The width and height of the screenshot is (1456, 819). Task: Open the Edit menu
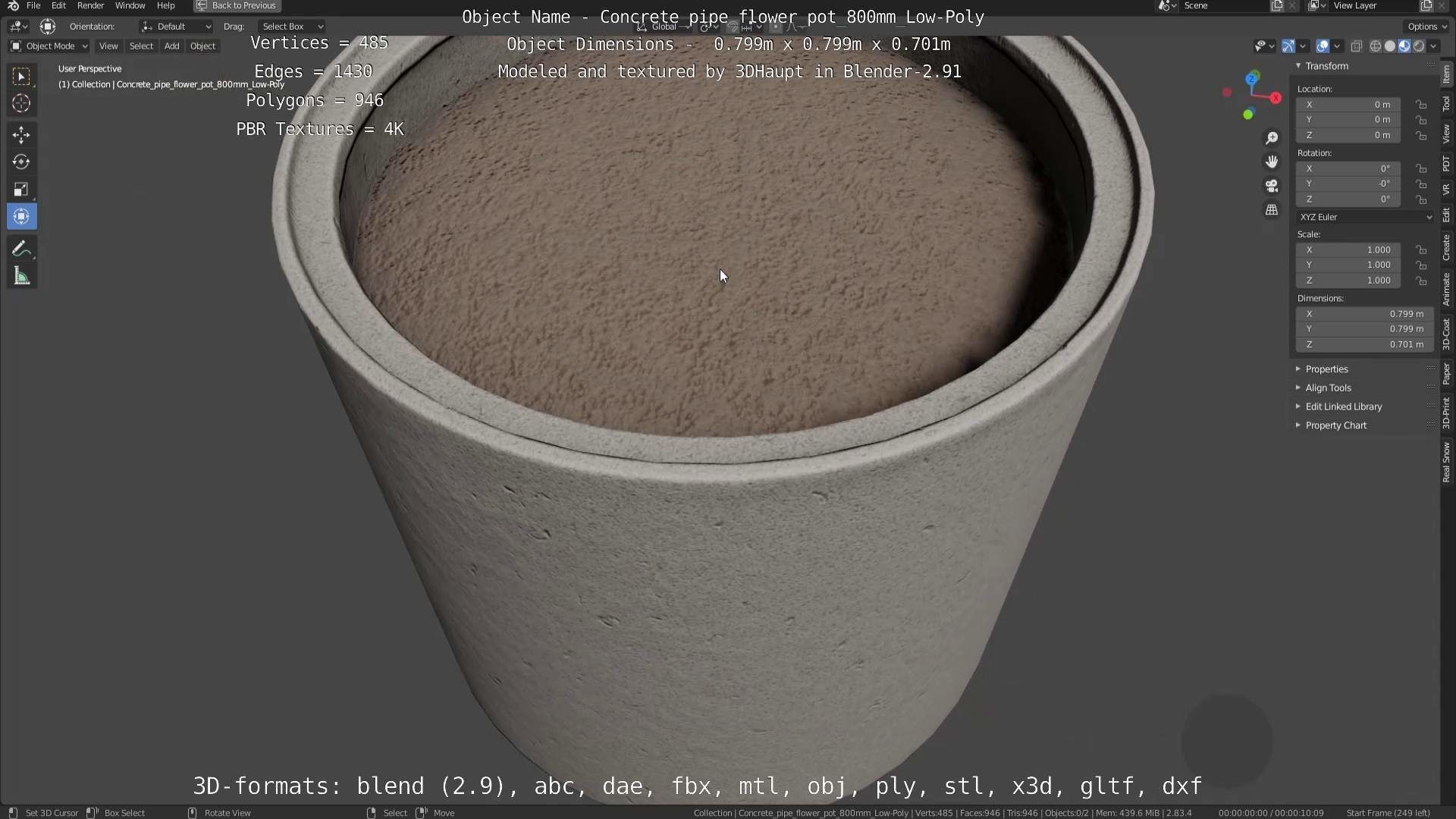(58, 5)
